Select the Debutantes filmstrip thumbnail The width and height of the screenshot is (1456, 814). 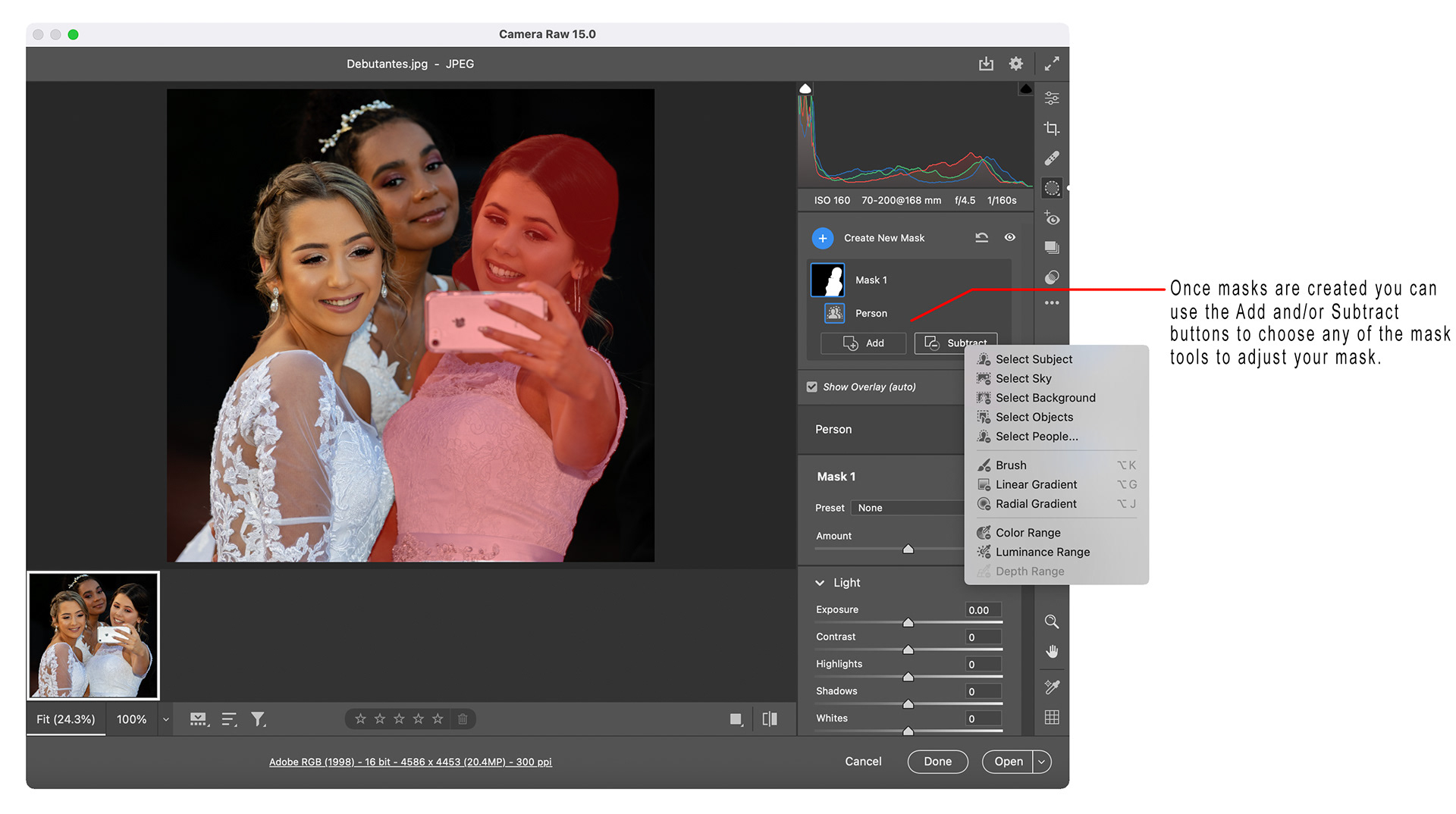(x=93, y=635)
